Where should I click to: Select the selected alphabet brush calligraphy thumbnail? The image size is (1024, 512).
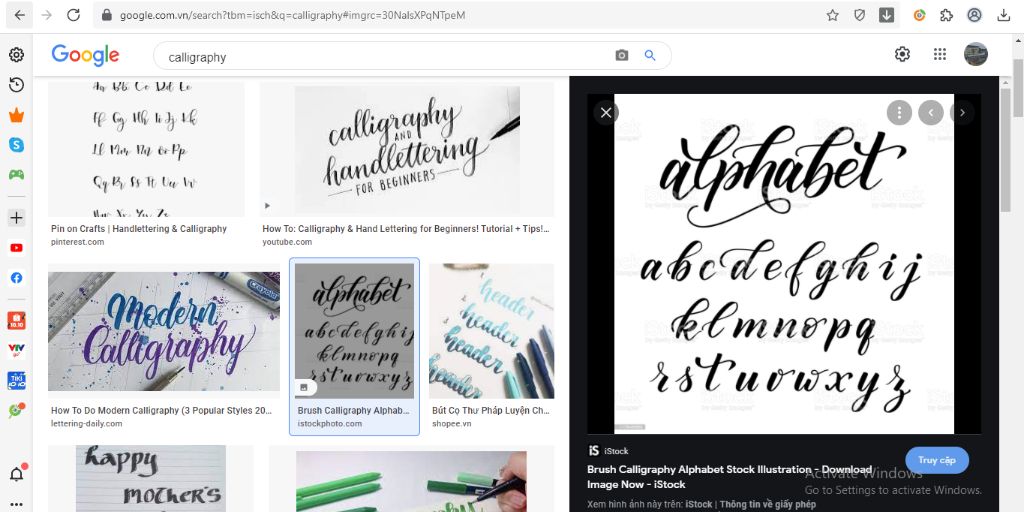(x=355, y=331)
